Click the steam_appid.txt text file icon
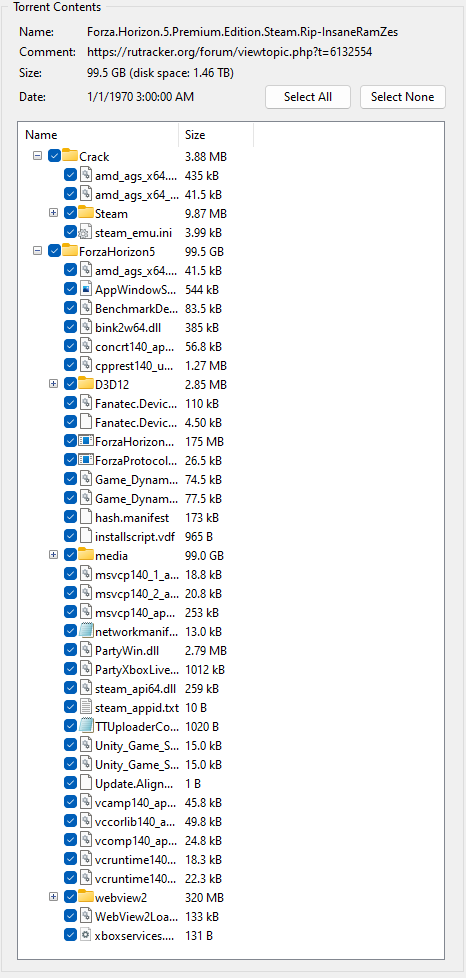 click(x=86, y=707)
